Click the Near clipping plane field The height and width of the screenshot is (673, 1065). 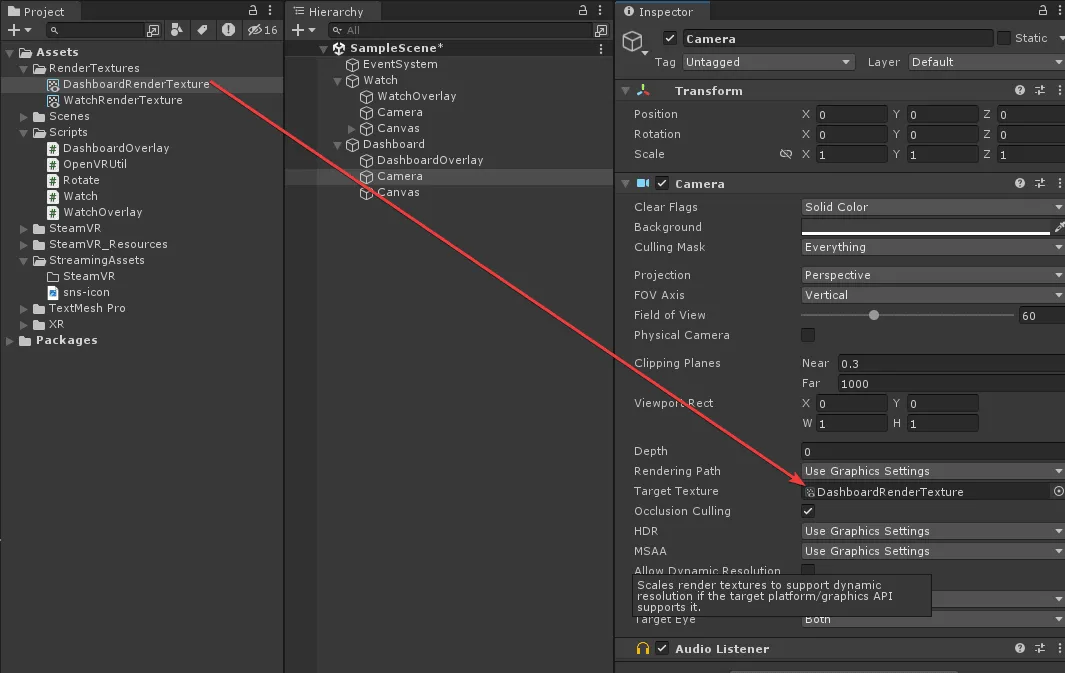coord(951,363)
